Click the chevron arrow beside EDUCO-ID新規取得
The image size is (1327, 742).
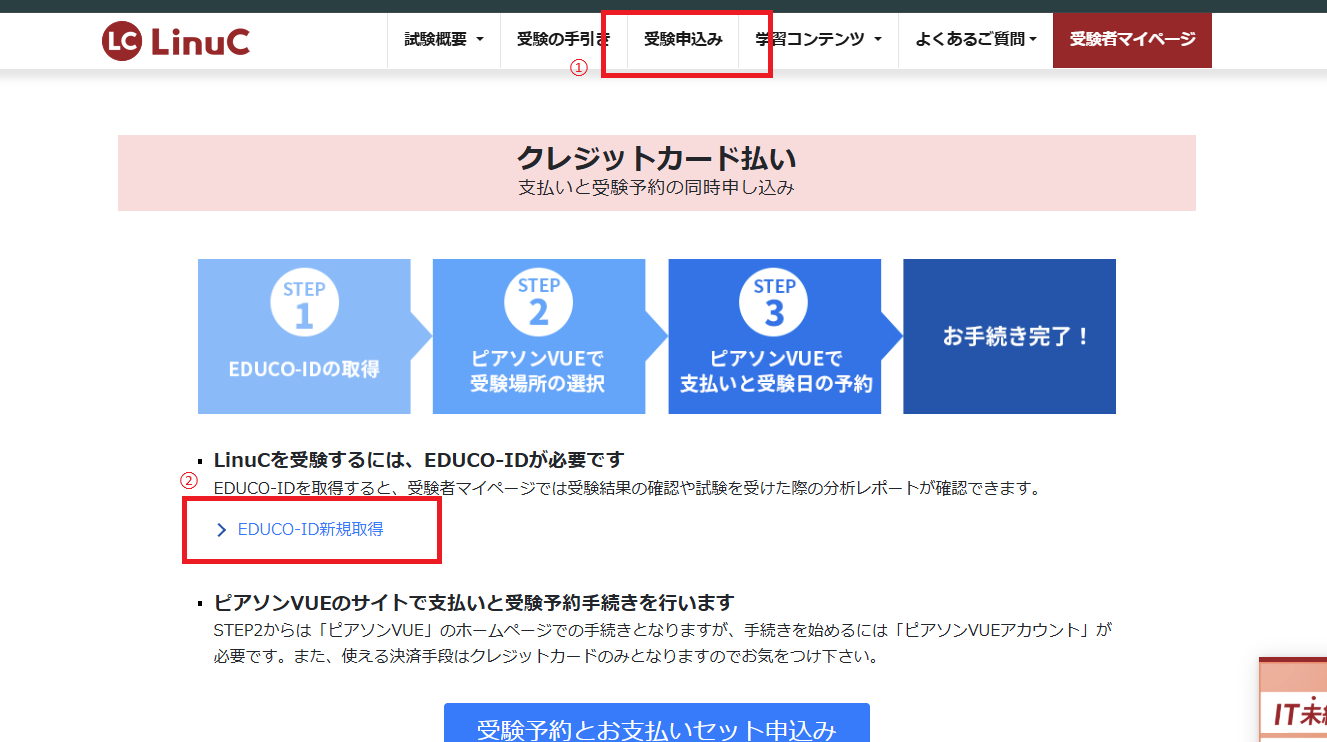[x=221, y=530]
